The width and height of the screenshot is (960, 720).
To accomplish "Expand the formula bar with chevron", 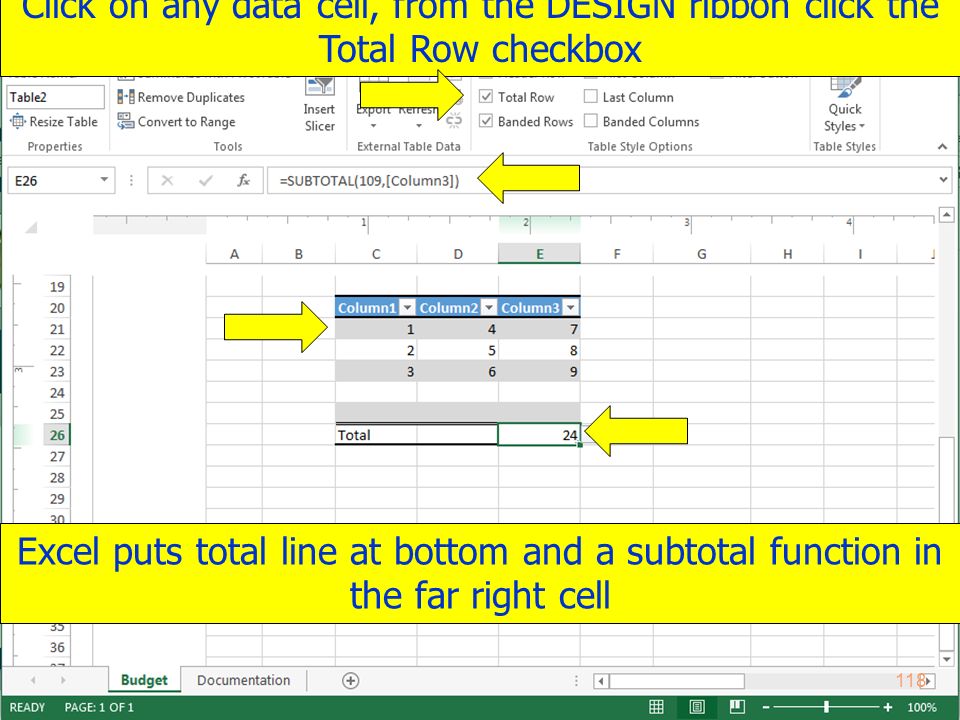I will [x=943, y=180].
